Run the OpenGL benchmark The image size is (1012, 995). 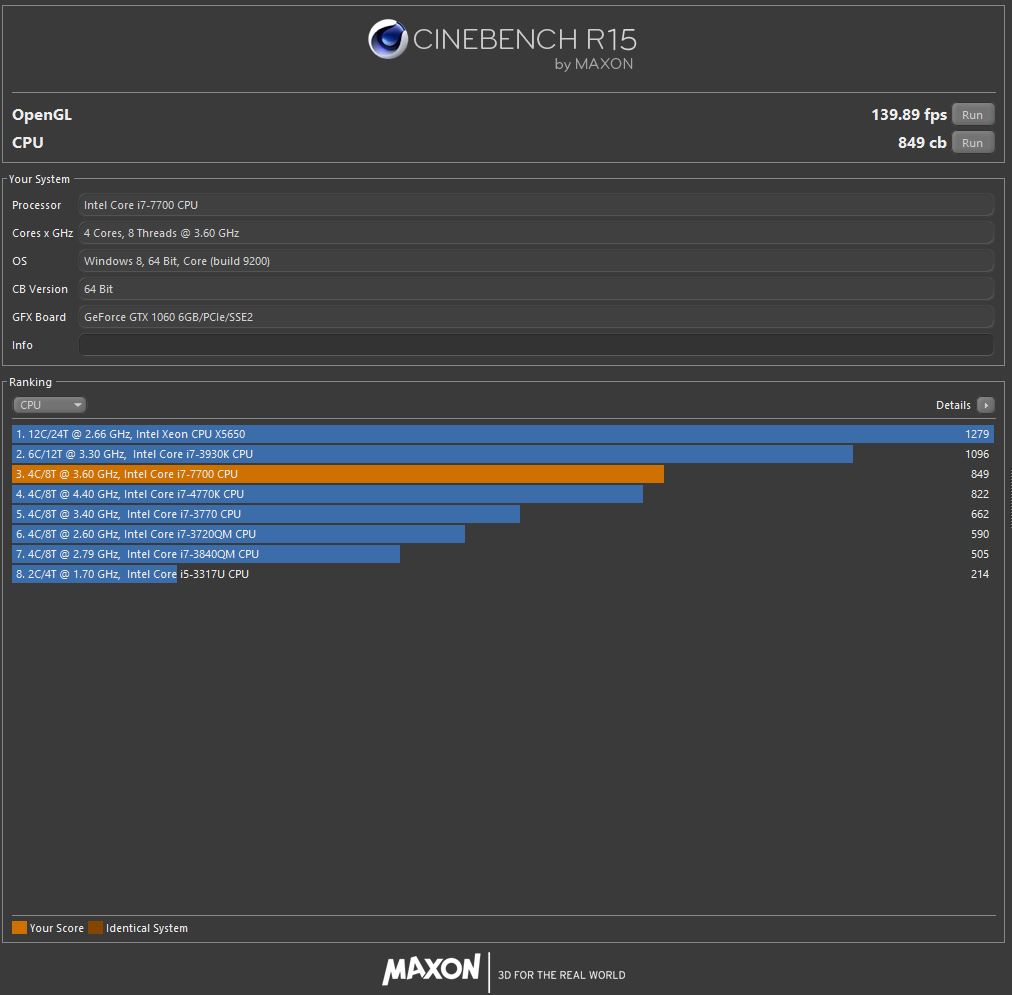973,115
